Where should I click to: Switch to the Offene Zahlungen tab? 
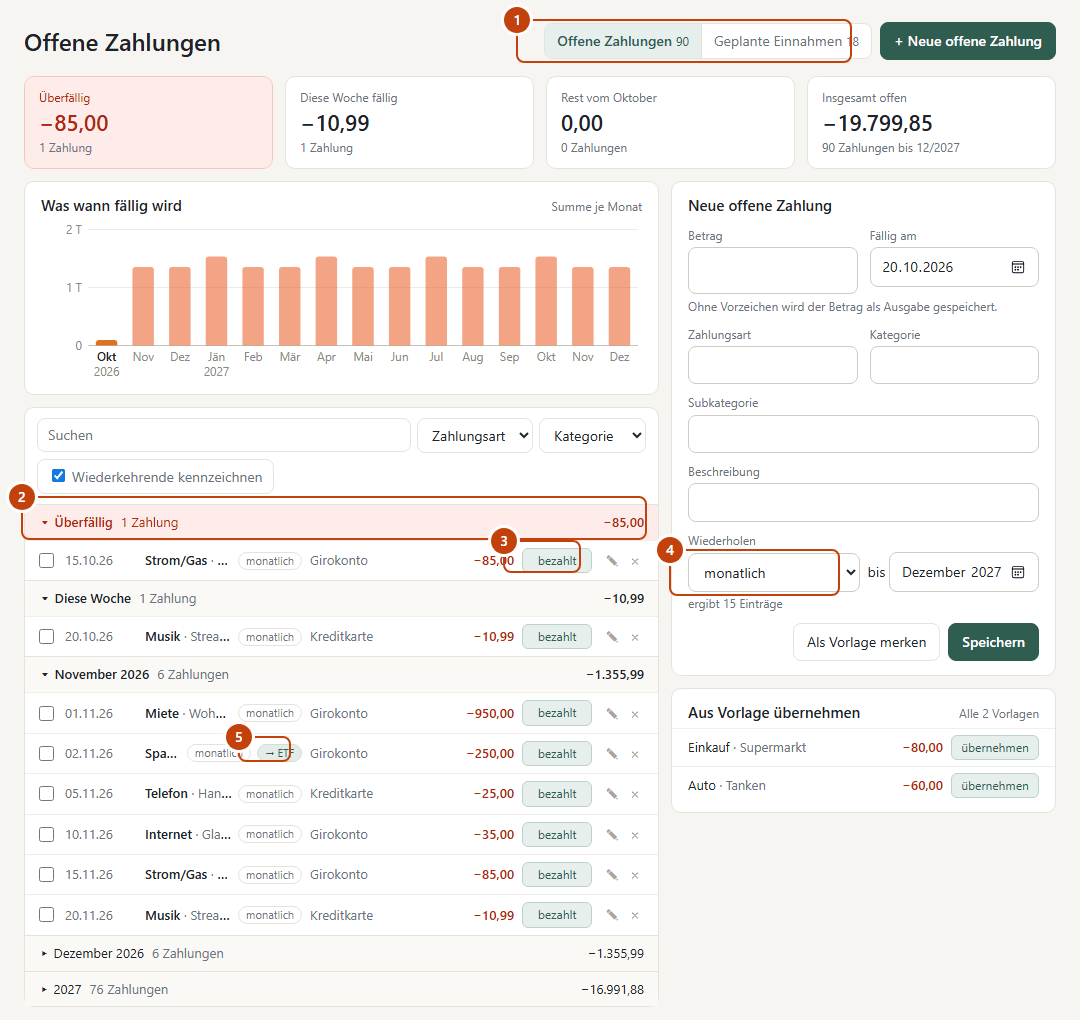[623, 41]
